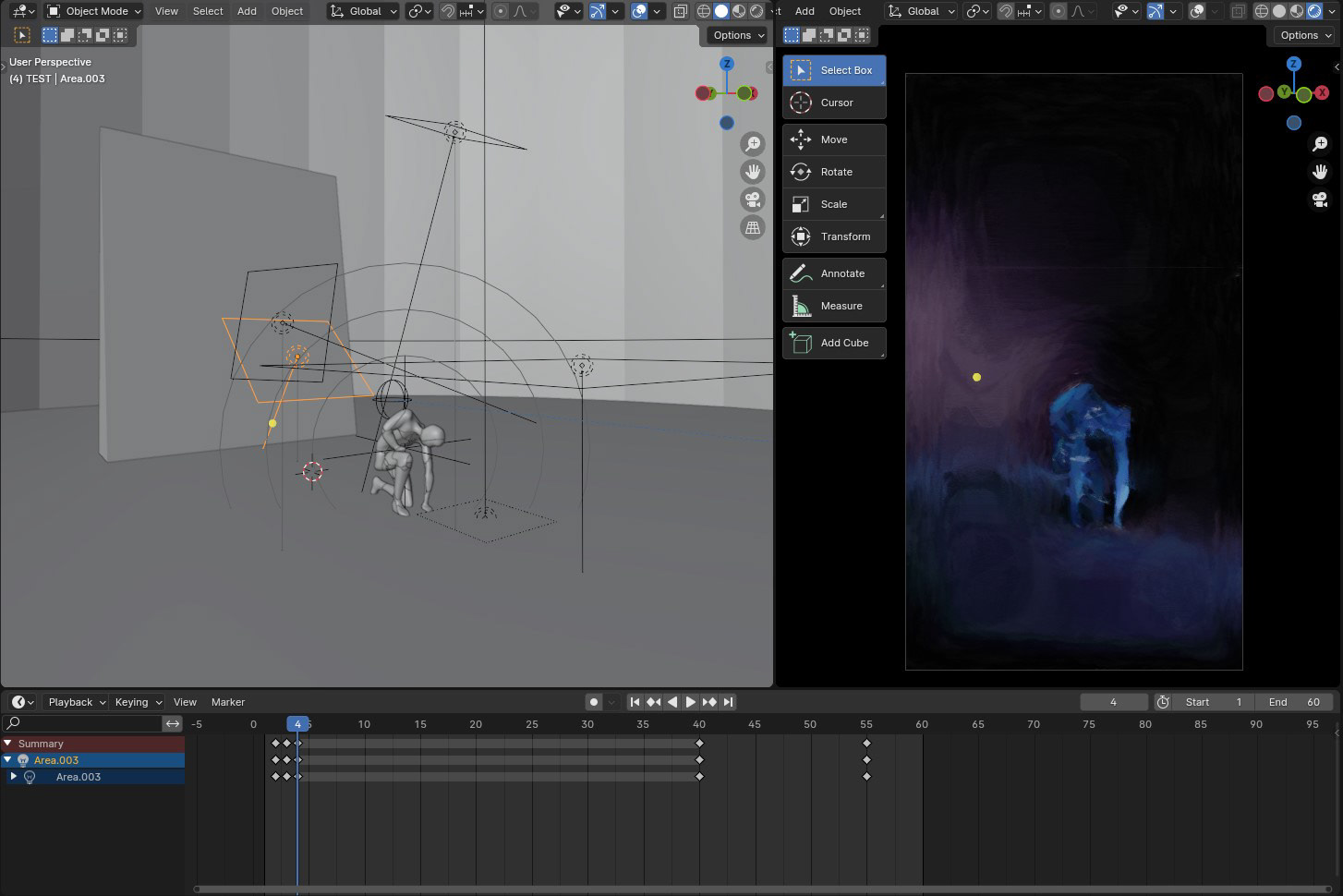The width and height of the screenshot is (1343, 896).
Task: Open right viewport Options dropdown
Action: [x=1305, y=35]
